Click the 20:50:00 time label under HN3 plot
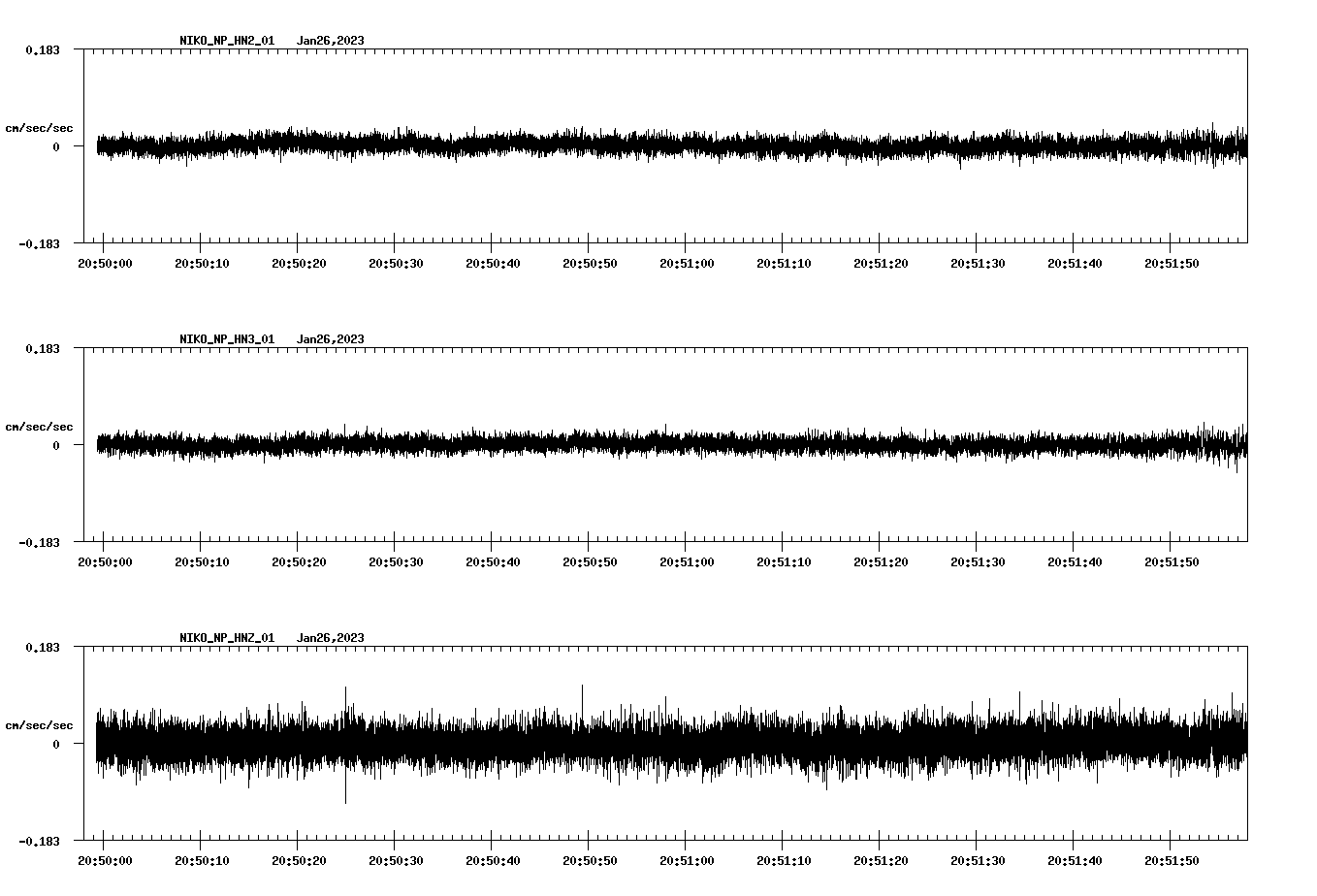This screenshot has height=896, width=1317. click(105, 562)
